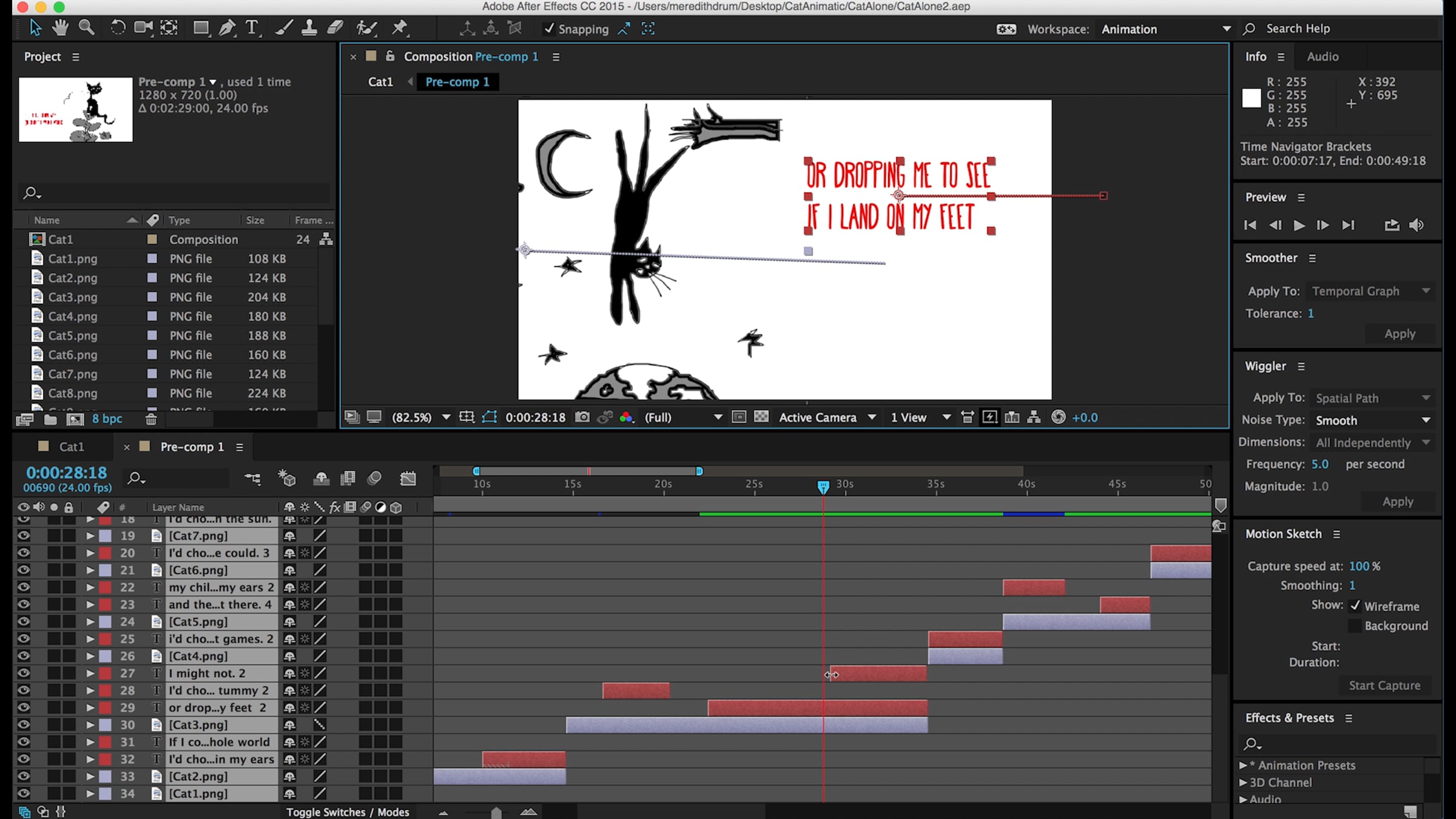1456x819 pixels.
Task: Select the Horizontal Type tool
Action: point(251,28)
